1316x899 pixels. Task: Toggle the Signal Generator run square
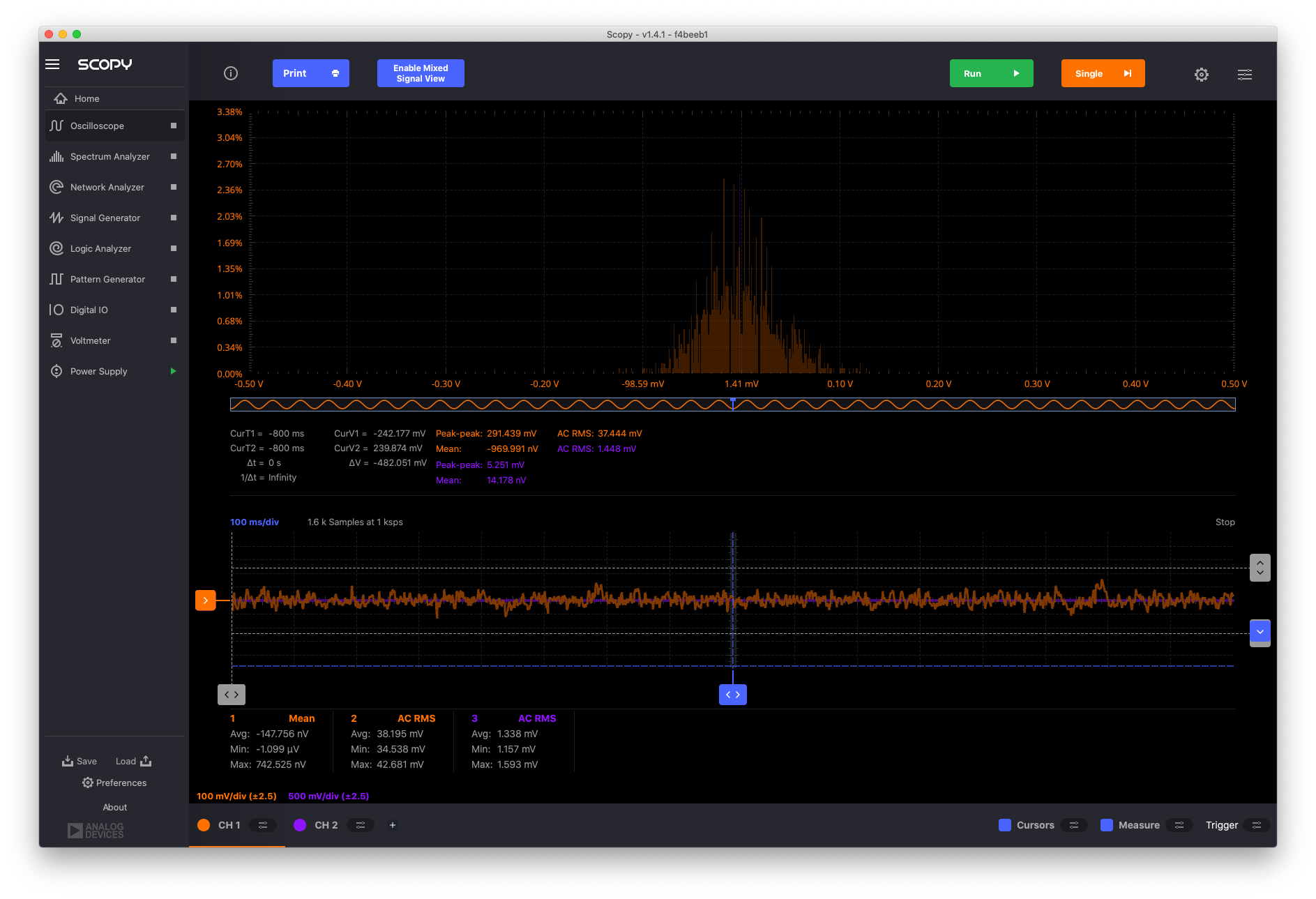coord(174,218)
